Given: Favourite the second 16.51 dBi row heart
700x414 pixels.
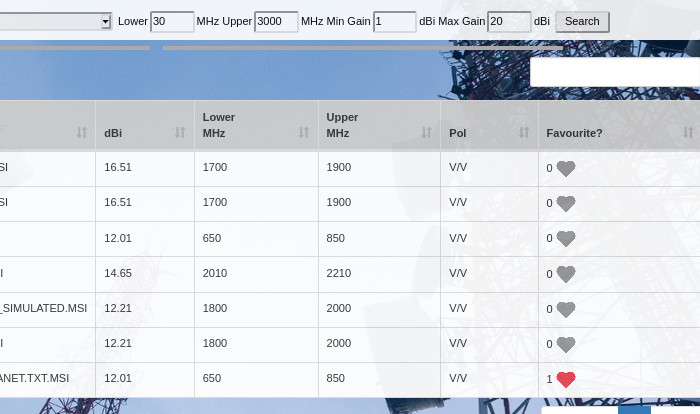Looking at the screenshot, I should [566, 203].
